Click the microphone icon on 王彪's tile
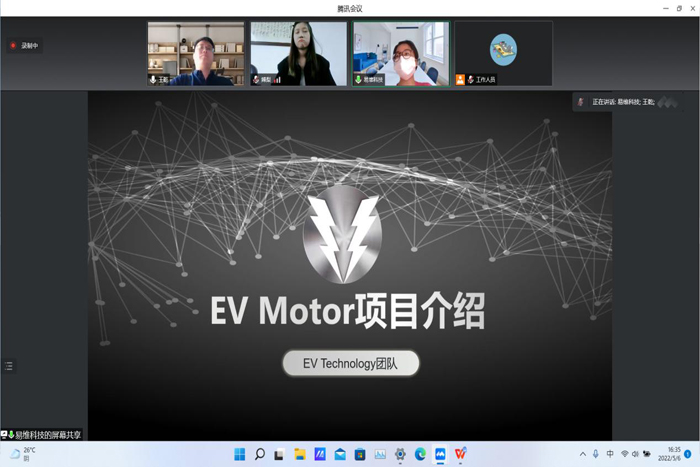Image resolution: width=700 pixels, height=467 pixels. click(153, 79)
